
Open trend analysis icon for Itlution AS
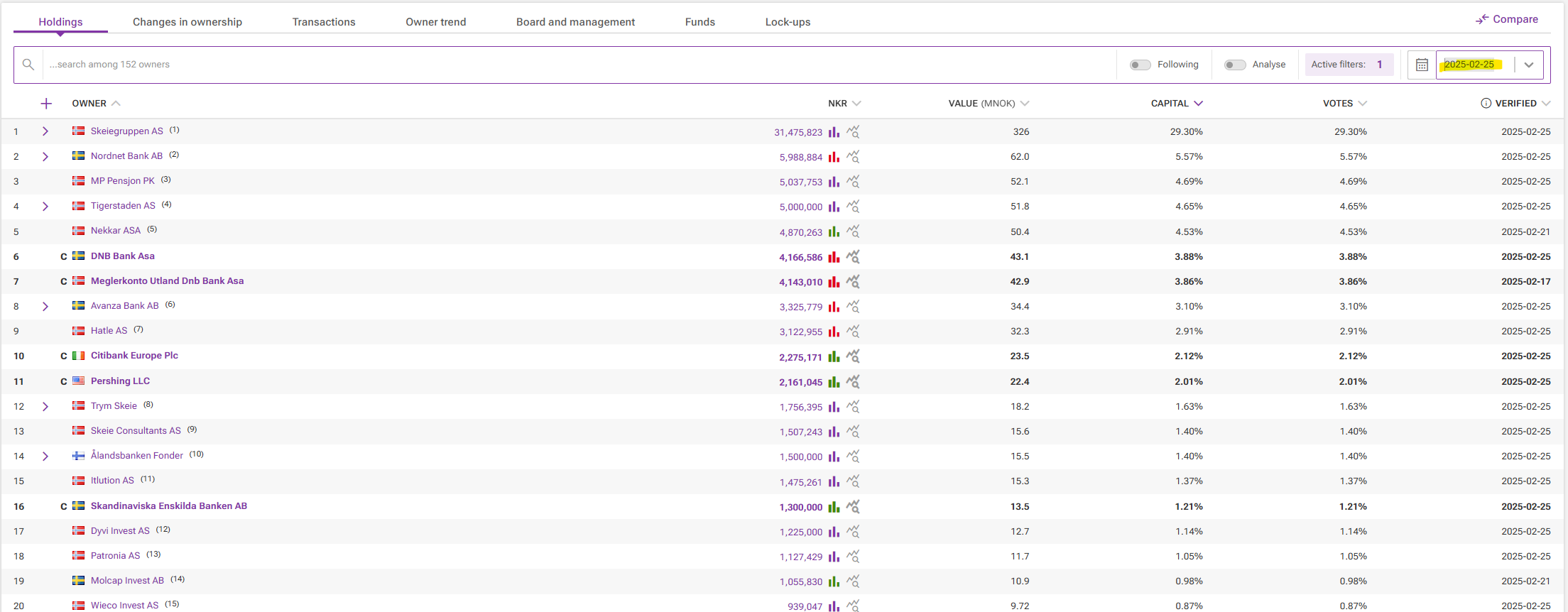[x=853, y=482]
